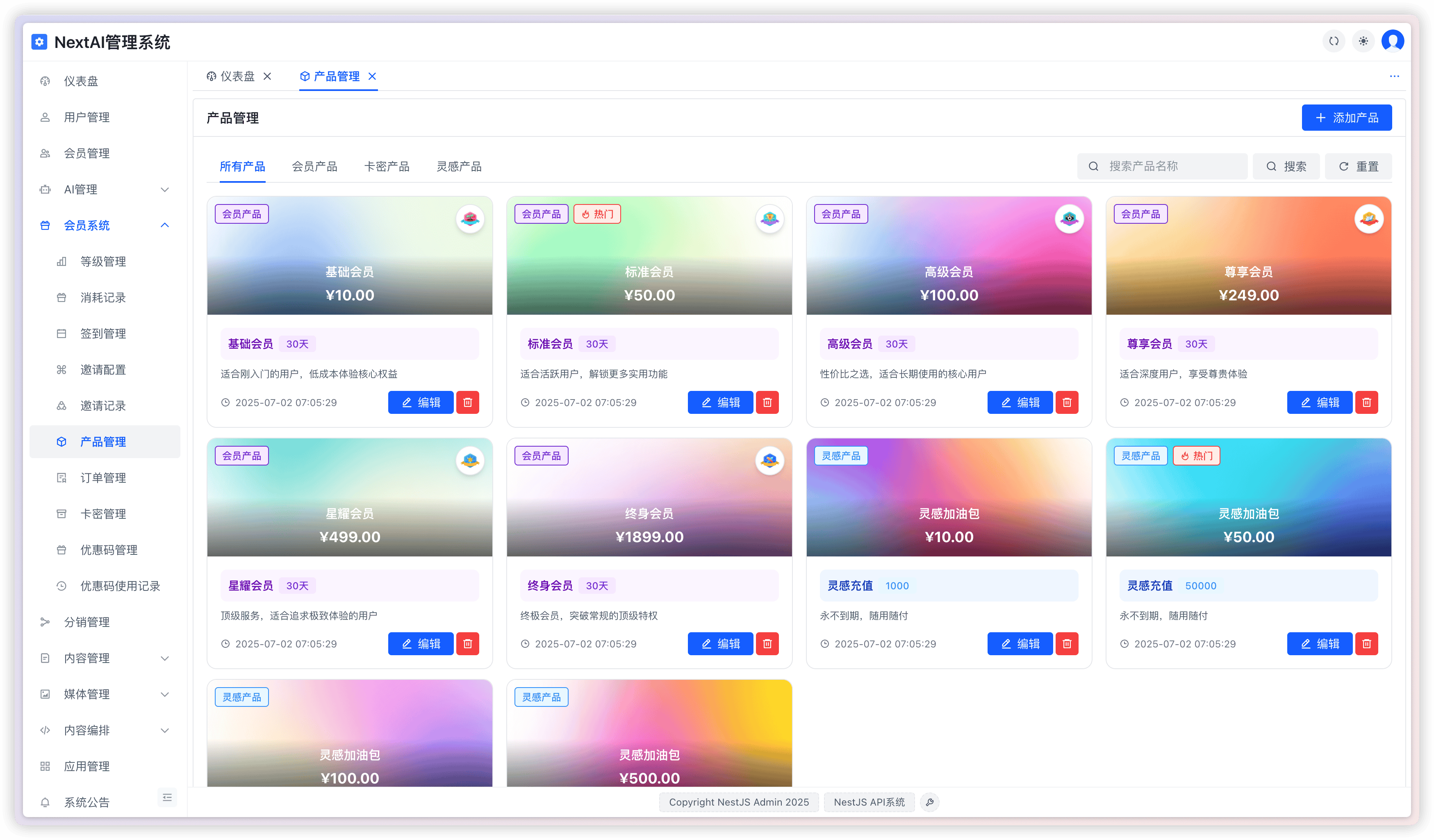Open 仪表盘 in the sidebar

pyautogui.click(x=105, y=81)
